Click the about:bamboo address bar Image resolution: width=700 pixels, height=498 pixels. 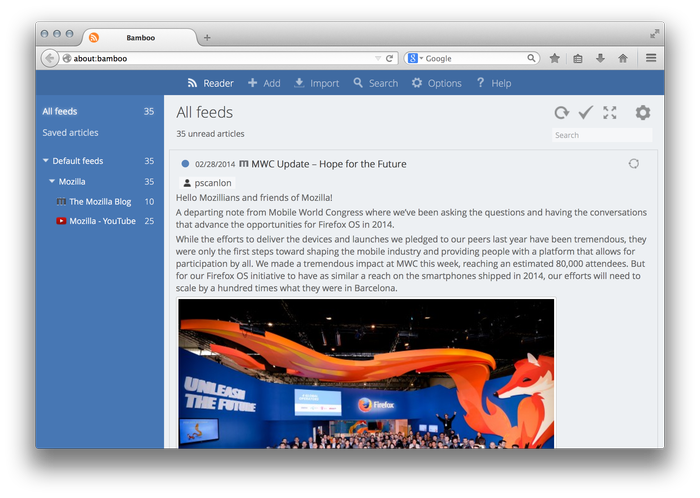click(x=219, y=58)
